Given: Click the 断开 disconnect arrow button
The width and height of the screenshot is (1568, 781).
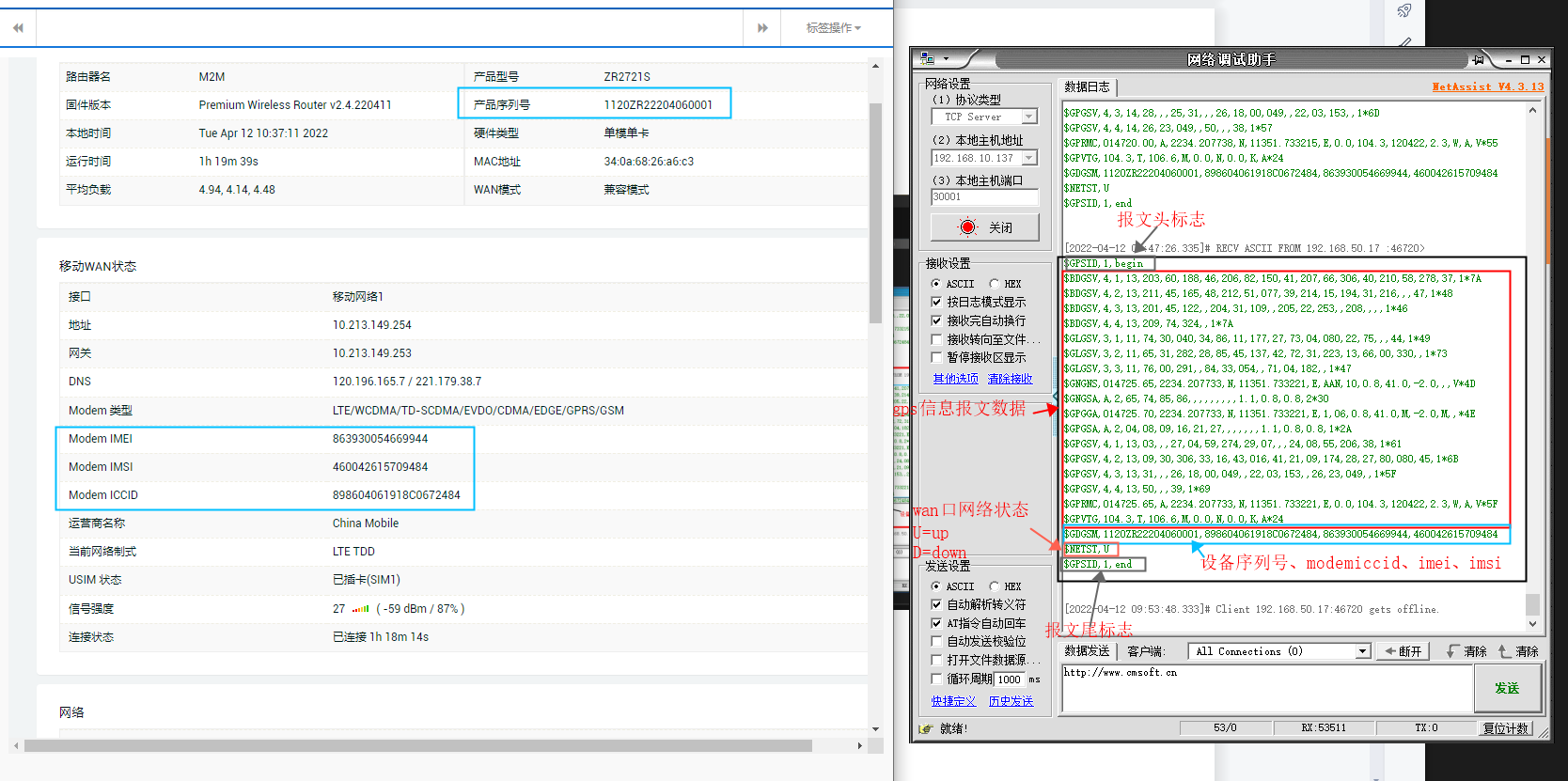Looking at the screenshot, I should pyautogui.click(x=1403, y=651).
